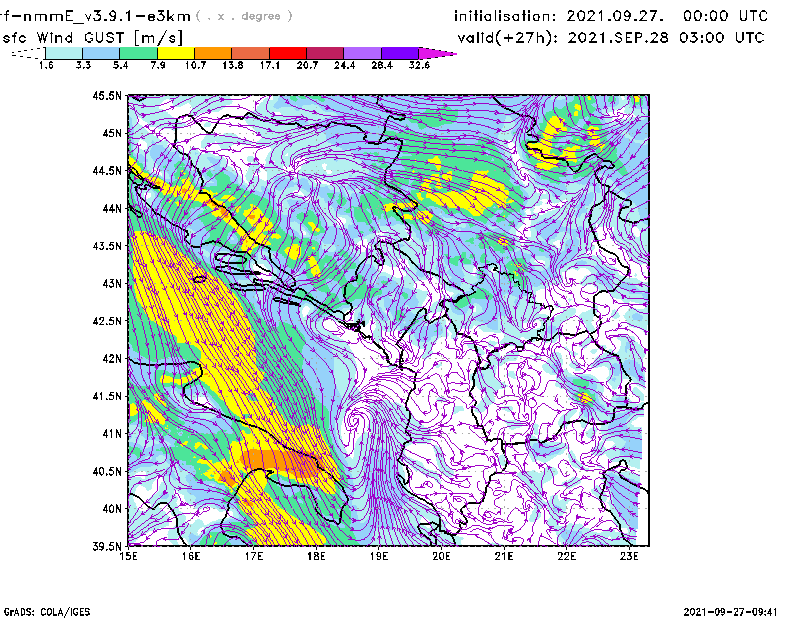Screen dimensions: 800x618
Task: Click the light cyan legend swatch (1.6–3.3)
Action: pyautogui.click(x=64, y=53)
